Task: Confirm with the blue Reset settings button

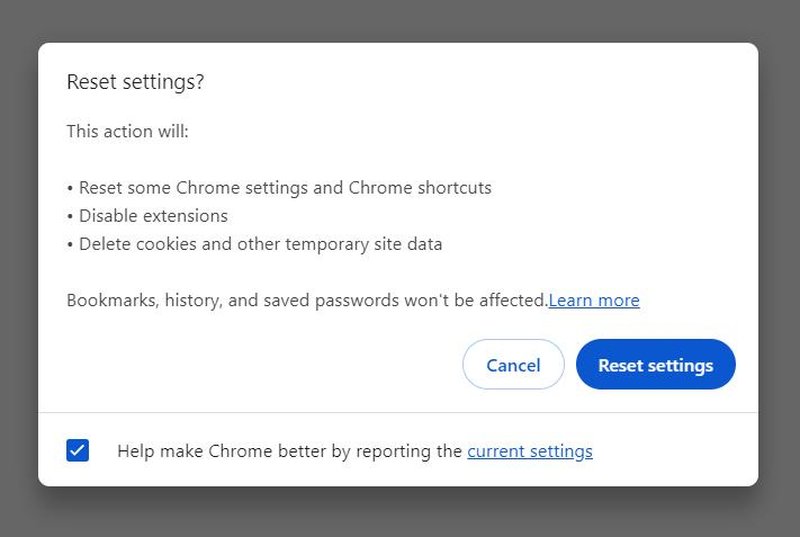Action: click(656, 364)
